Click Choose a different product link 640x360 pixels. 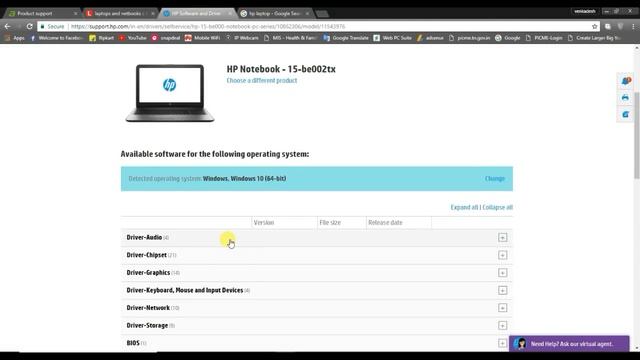(x=262, y=80)
